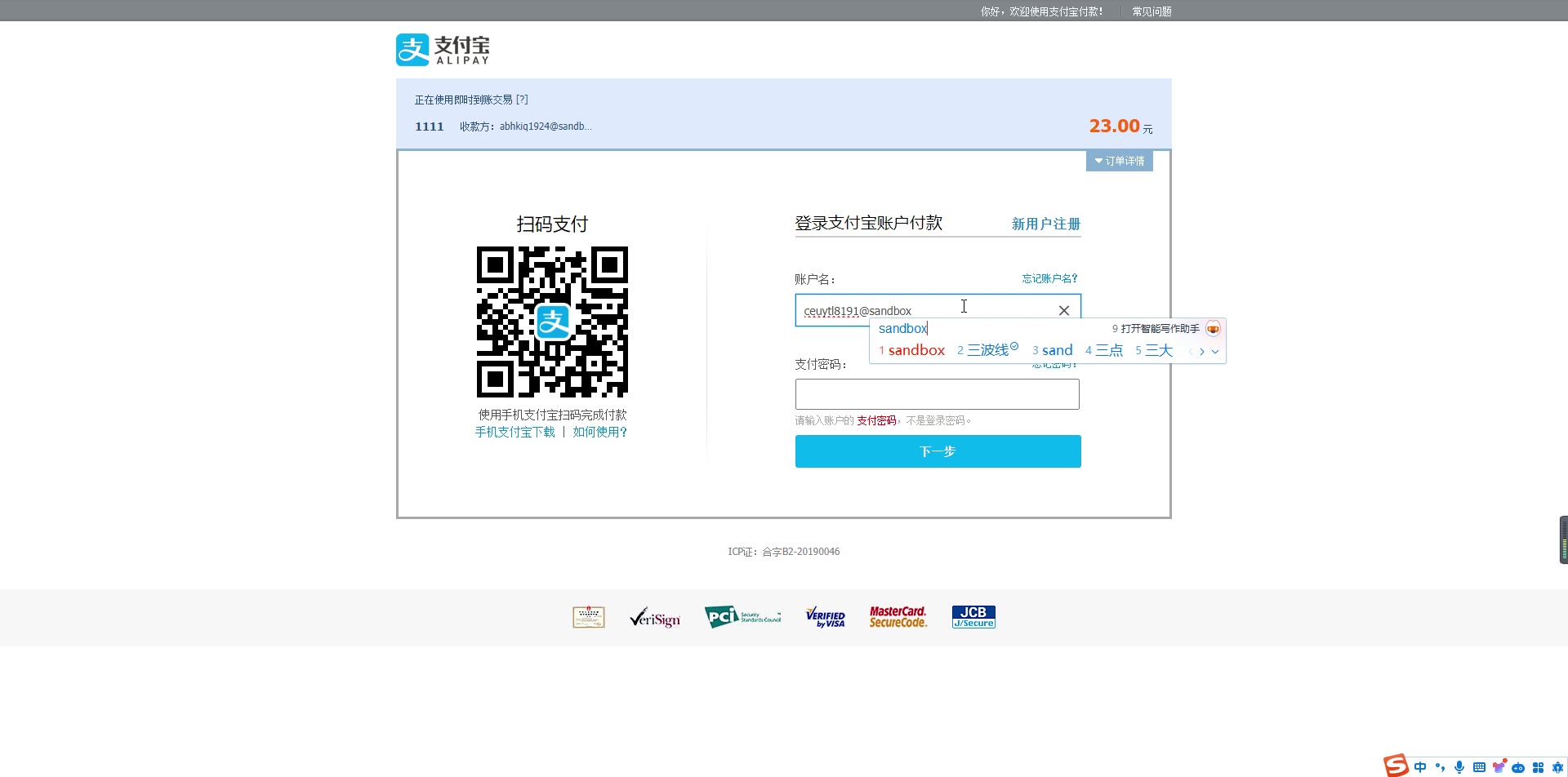This screenshot has width=1568, height=777.
Task: Click the greeting 你好，欢迎使用支付宝付款!
Action: coord(1042,11)
